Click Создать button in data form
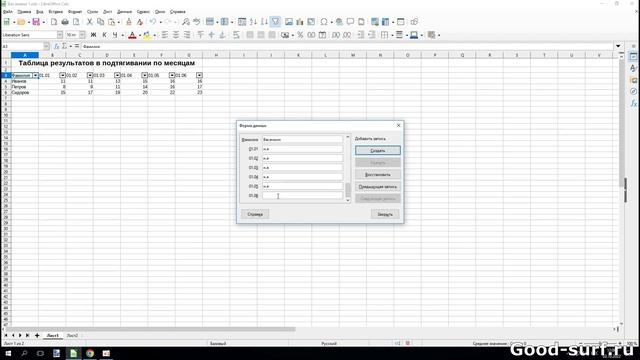This screenshot has height=360, width=640. 378,151
